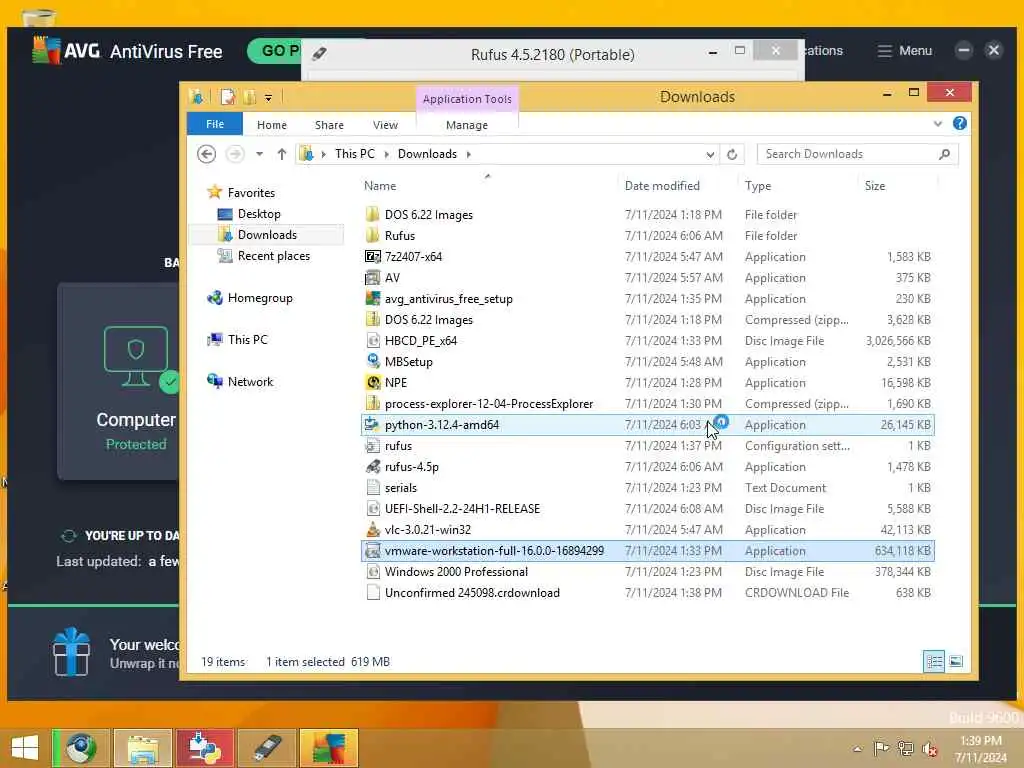Open the Customize Quick Access Toolbar dropdown

pyautogui.click(x=268, y=98)
